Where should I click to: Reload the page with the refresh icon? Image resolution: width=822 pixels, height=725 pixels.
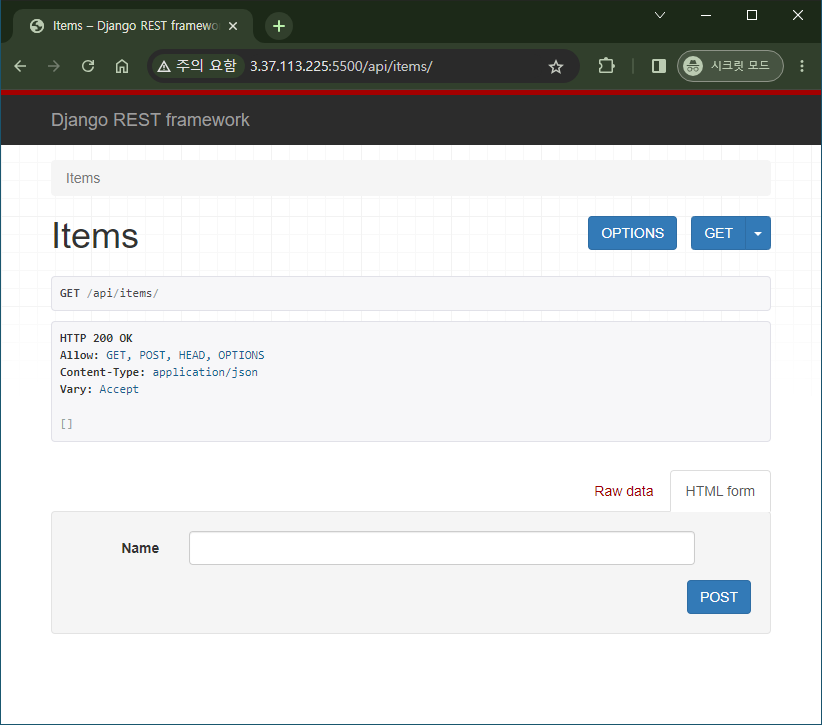pyautogui.click(x=88, y=66)
